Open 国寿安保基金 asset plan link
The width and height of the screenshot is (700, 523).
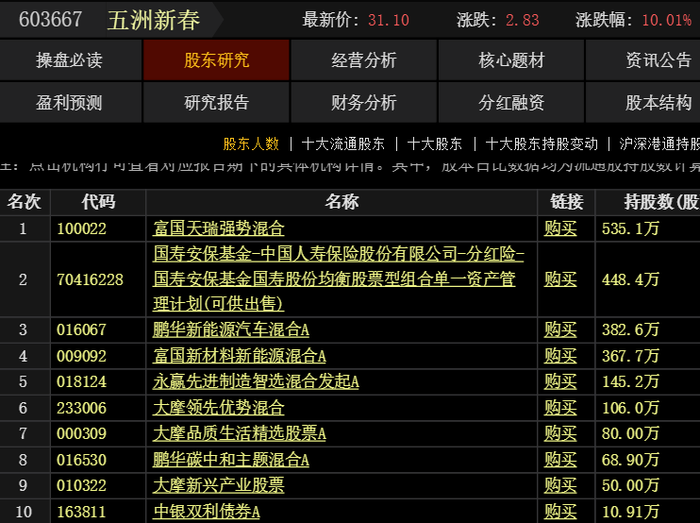[x=338, y=279]
